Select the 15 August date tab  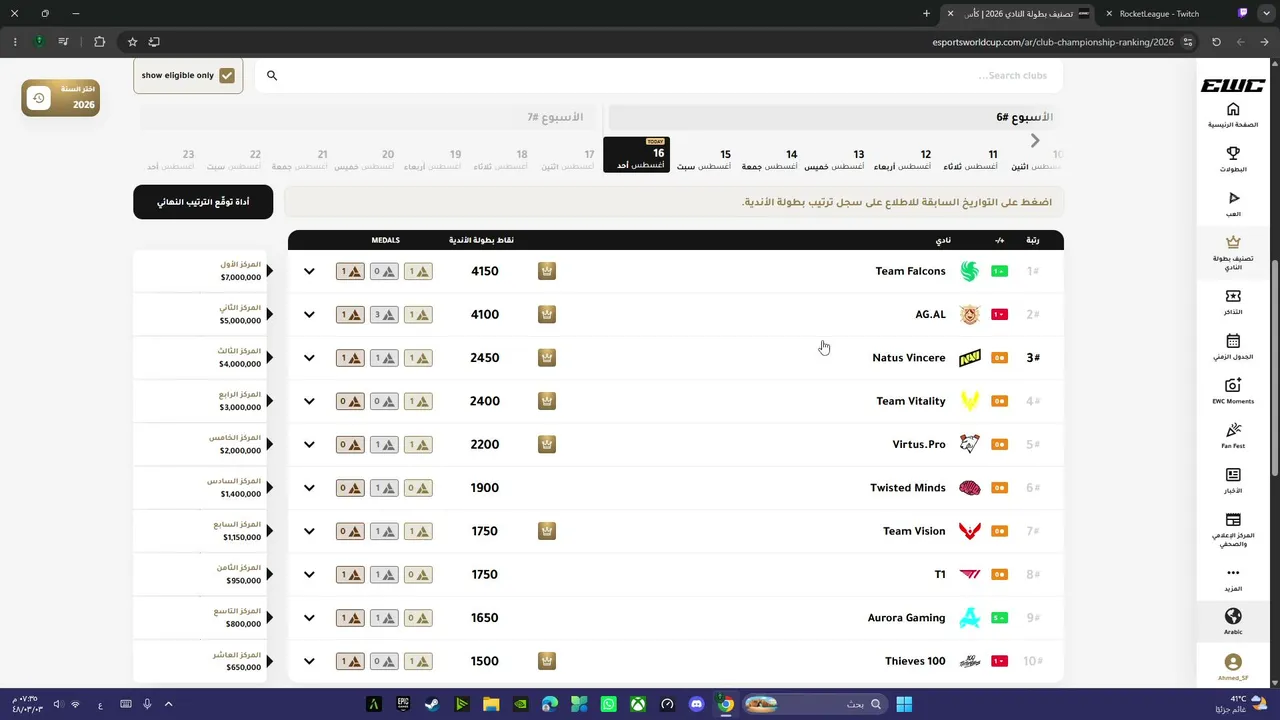[x=704, y=159]
